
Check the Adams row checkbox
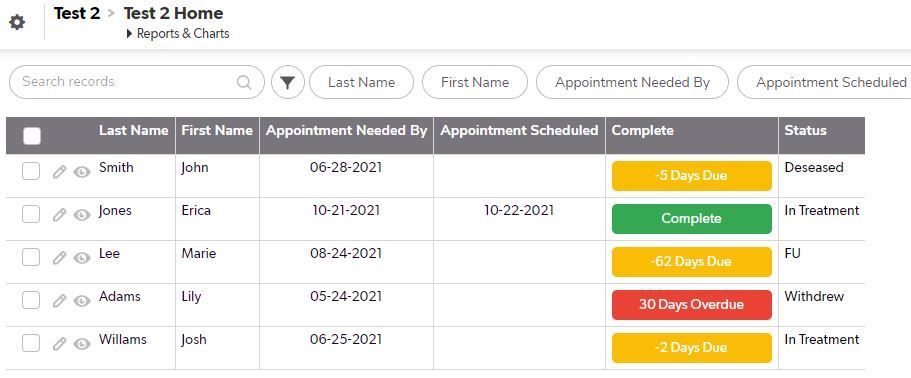31,300
